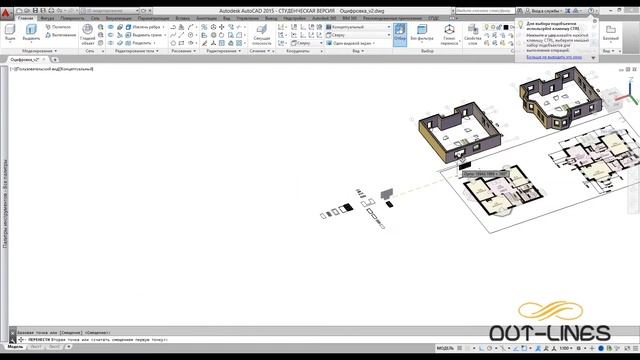
Task: Toggle grid display in the status bar
Action: pyautogui.click(x=460, y=348)
